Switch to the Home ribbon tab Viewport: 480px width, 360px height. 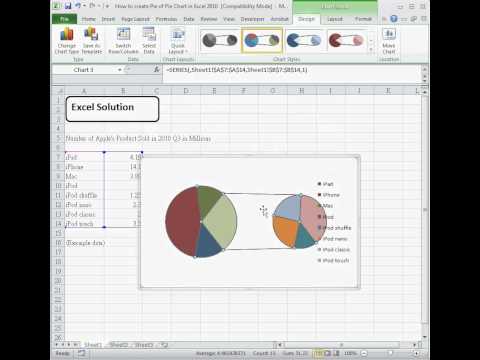click(x=89, y=19)
